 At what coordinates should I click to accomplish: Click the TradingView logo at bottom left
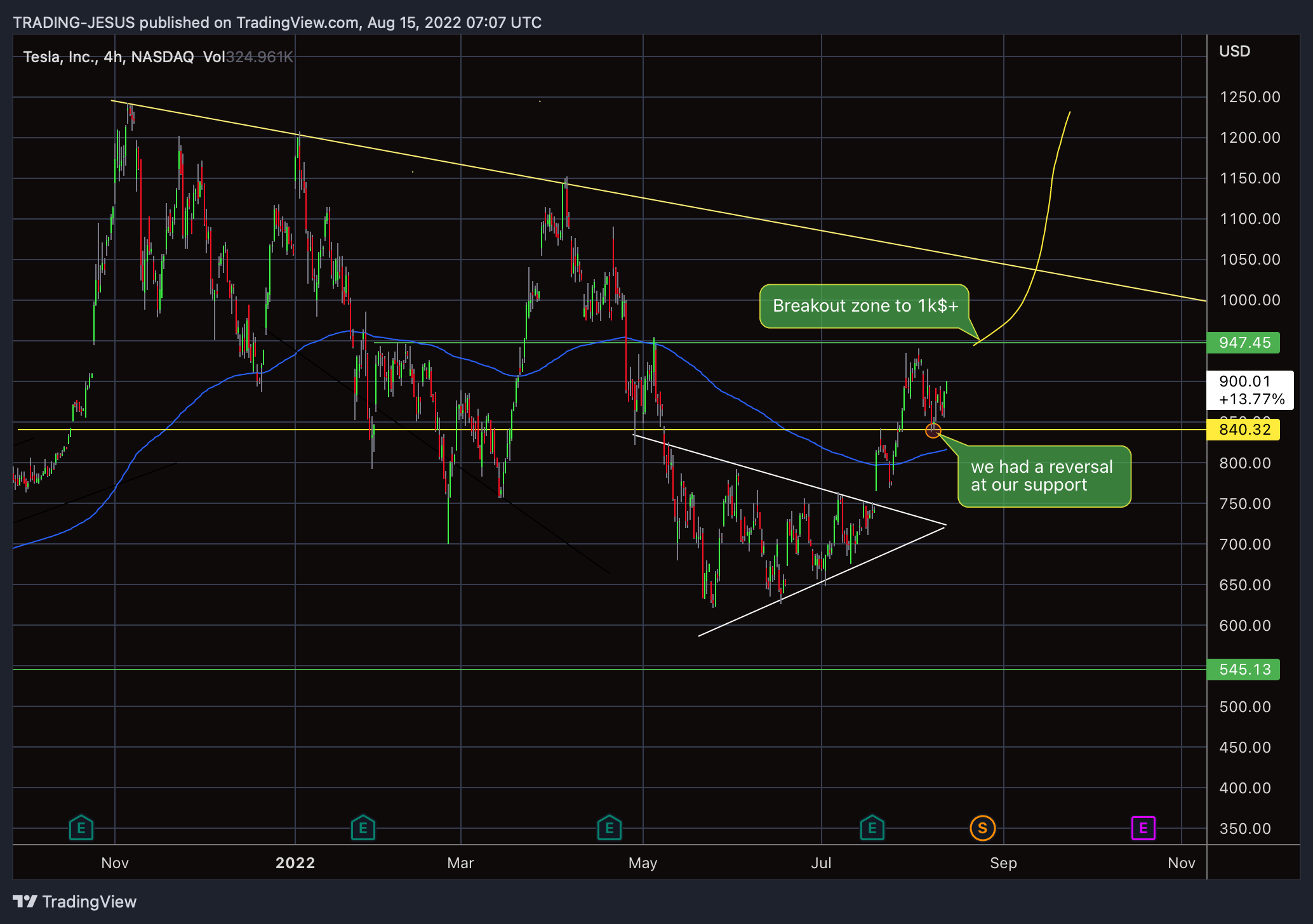75,901
